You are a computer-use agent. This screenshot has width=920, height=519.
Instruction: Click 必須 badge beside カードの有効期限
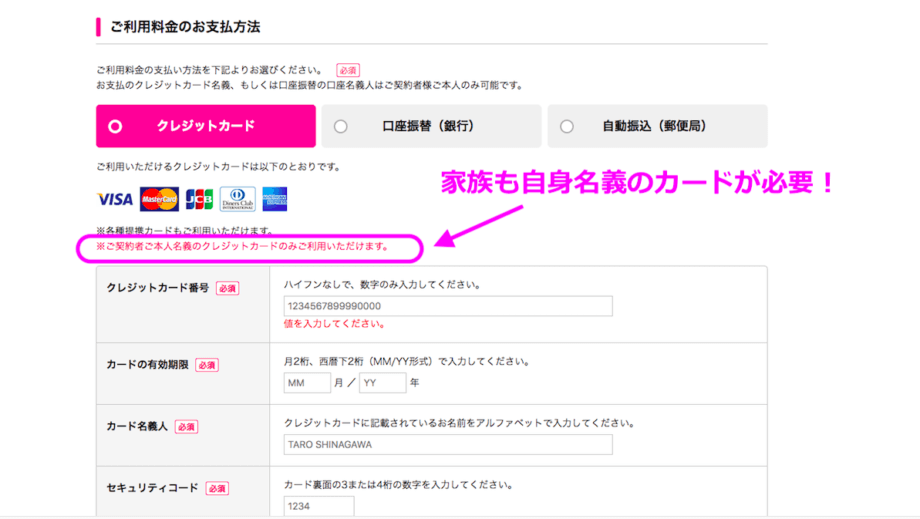[x=207, y=365]
